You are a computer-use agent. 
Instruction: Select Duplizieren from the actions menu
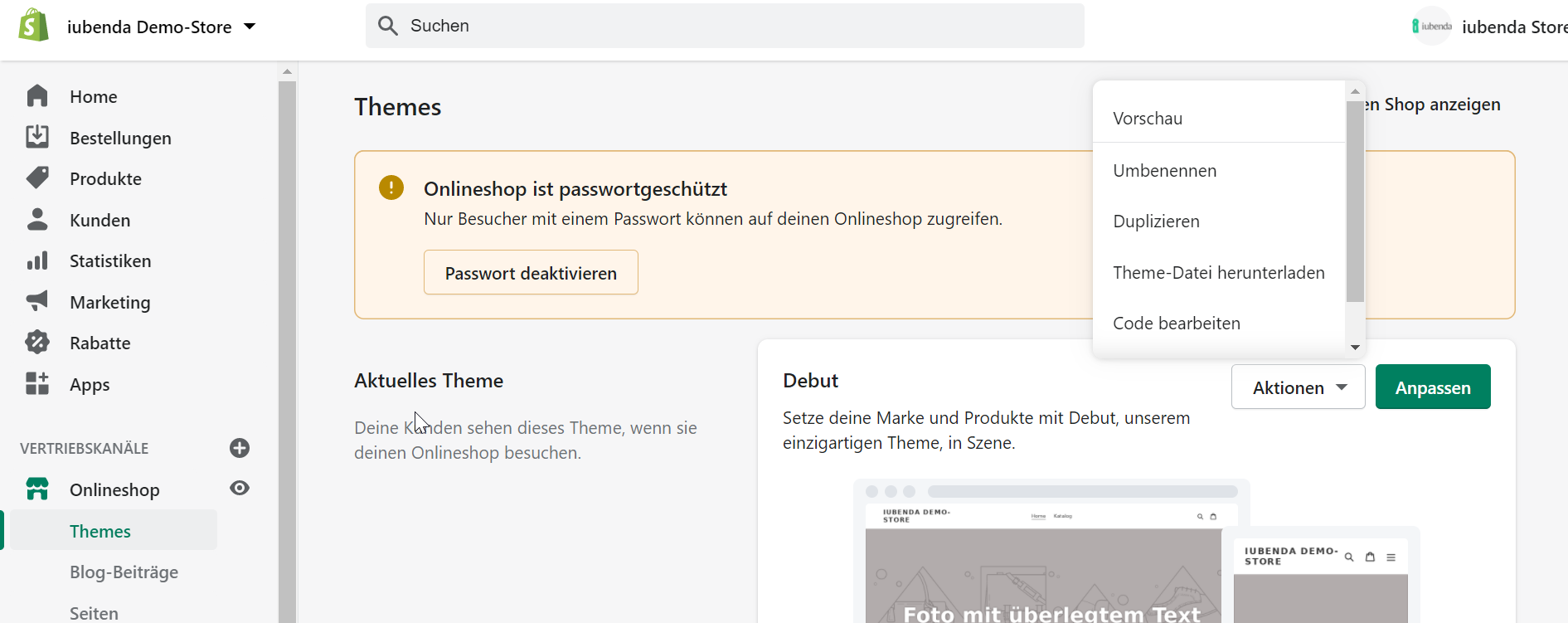[1156, 221]
